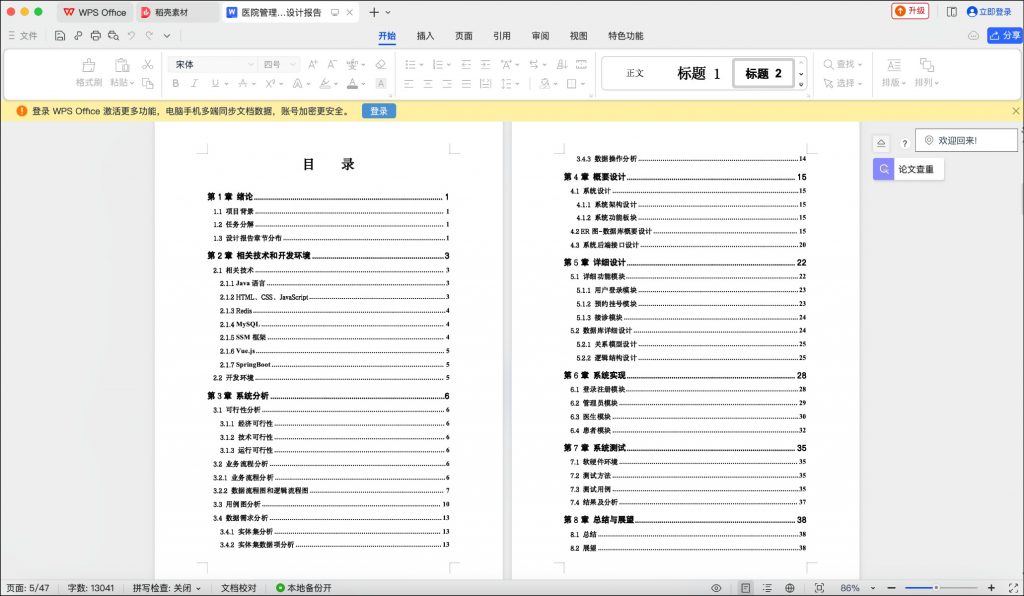Use the 剪切 (Cut) scissors icon
Viewport: 1024px width, 596px height.
point(146,62)
